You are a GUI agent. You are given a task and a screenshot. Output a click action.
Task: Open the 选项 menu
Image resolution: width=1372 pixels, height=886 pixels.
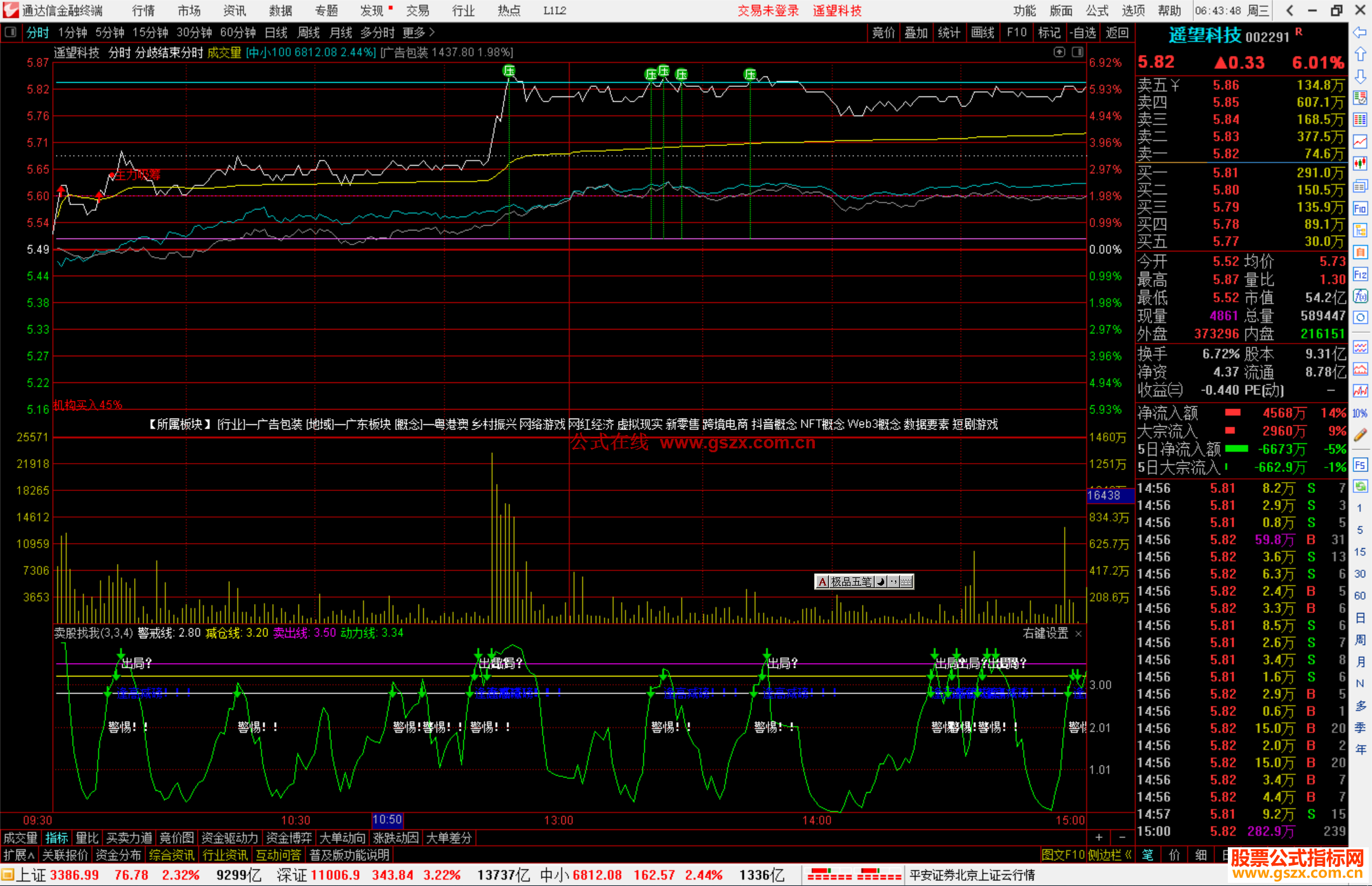(x=1133, y=10)
